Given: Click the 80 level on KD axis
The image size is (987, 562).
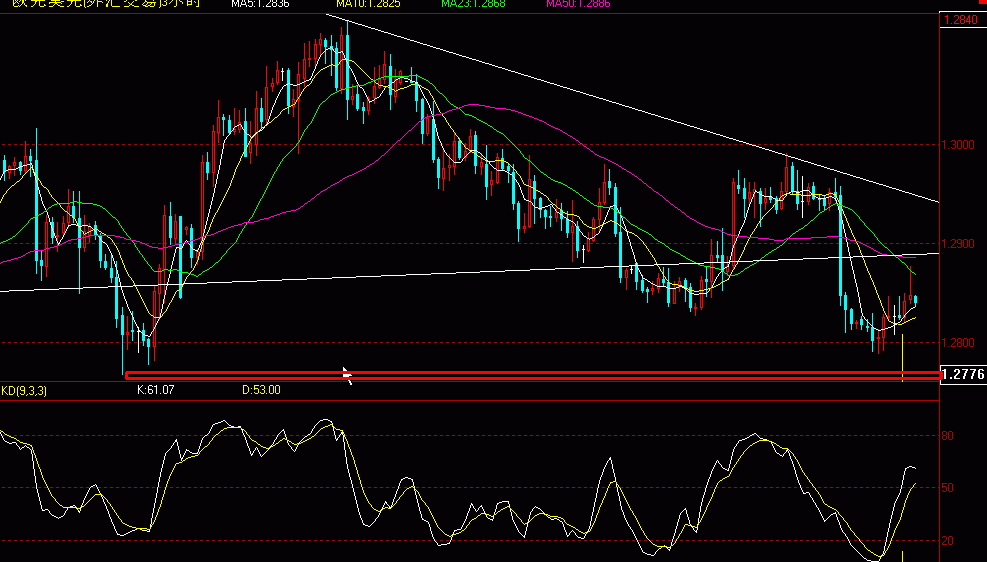Looking at the screenshot, I should click(x=947, y=436).
